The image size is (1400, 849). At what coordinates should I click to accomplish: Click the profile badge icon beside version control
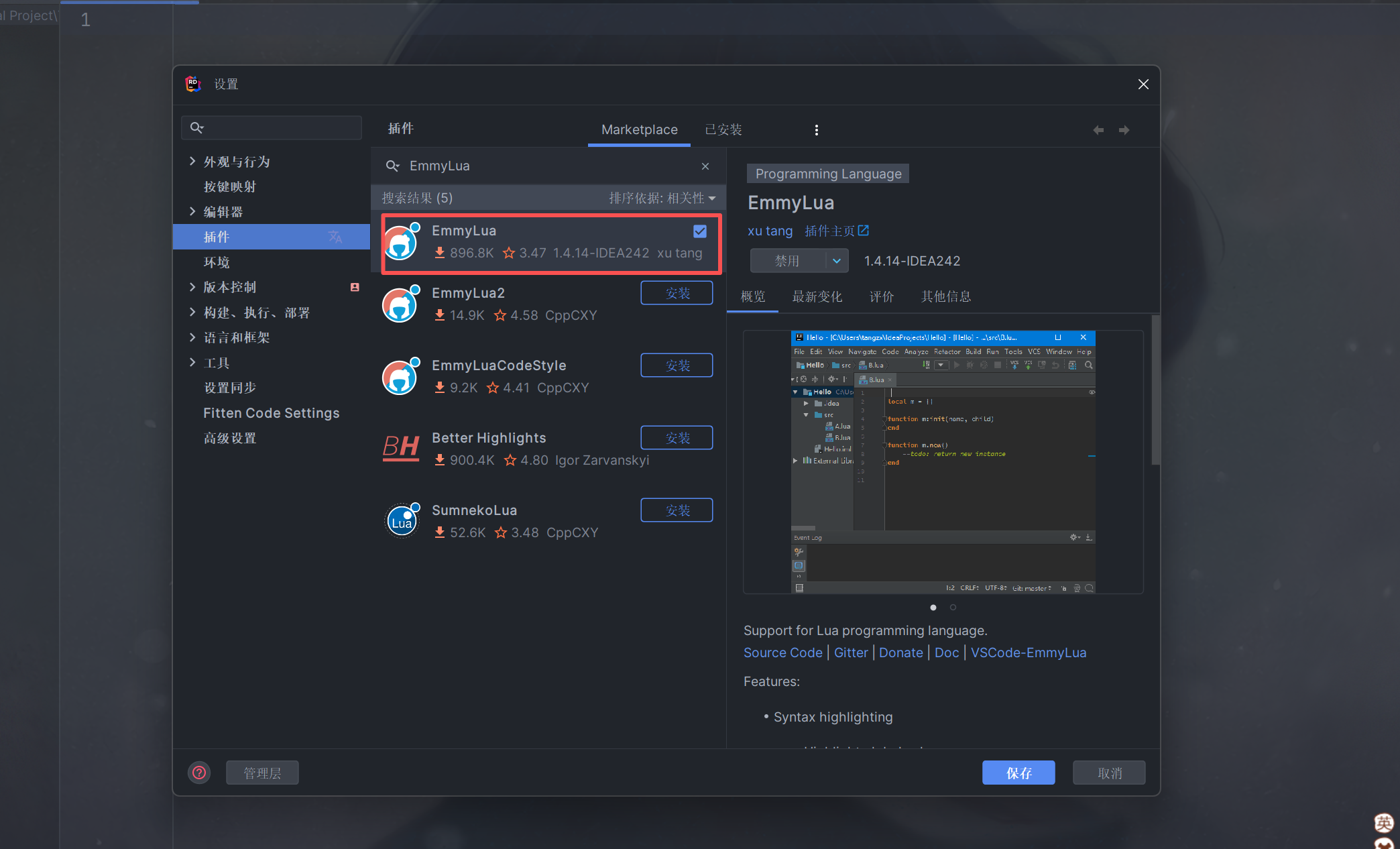[x=355, y=287]
